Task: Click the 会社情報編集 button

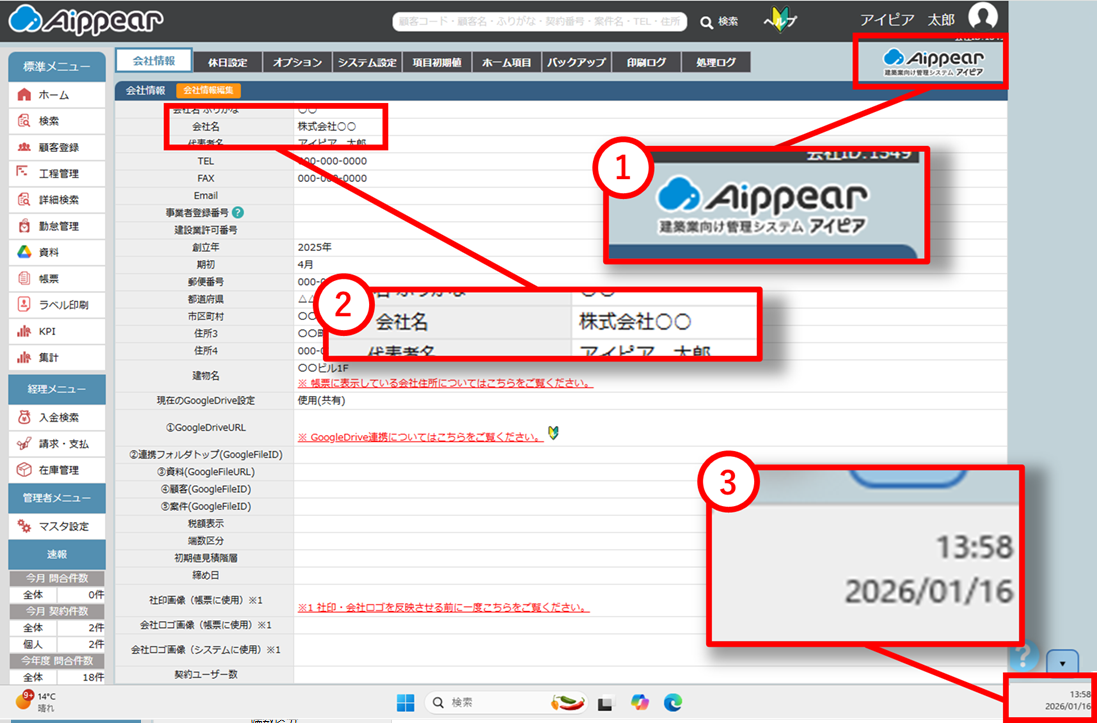Action: (x=208, y=91)
